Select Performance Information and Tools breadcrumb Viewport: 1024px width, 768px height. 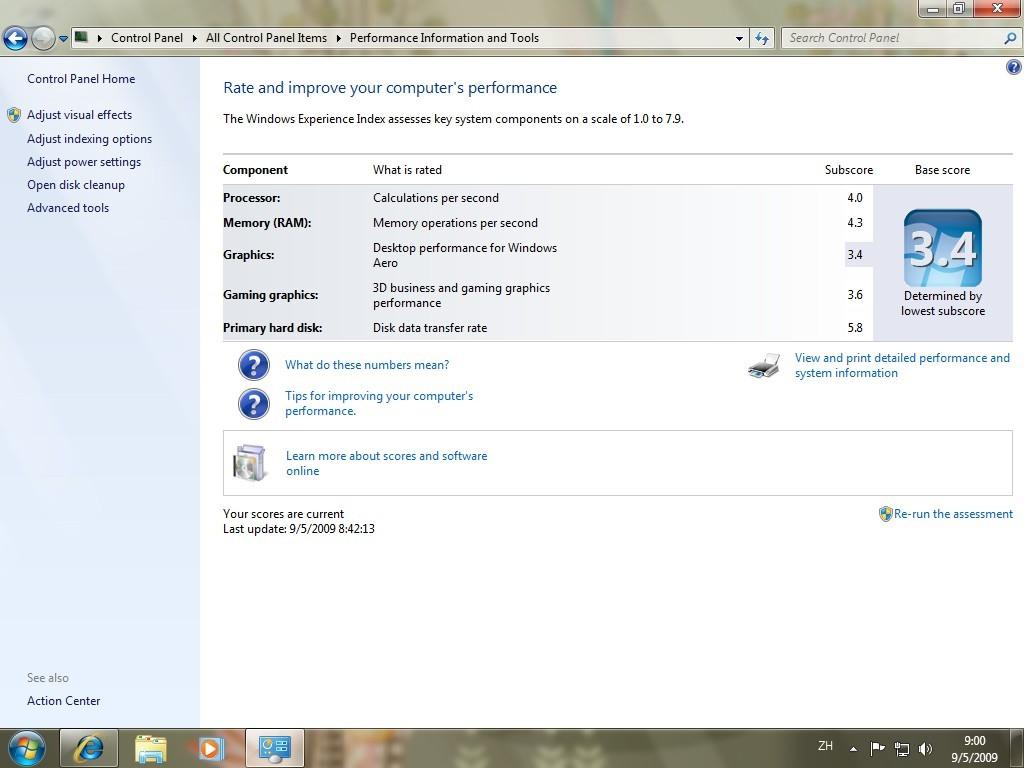[444, 38]
